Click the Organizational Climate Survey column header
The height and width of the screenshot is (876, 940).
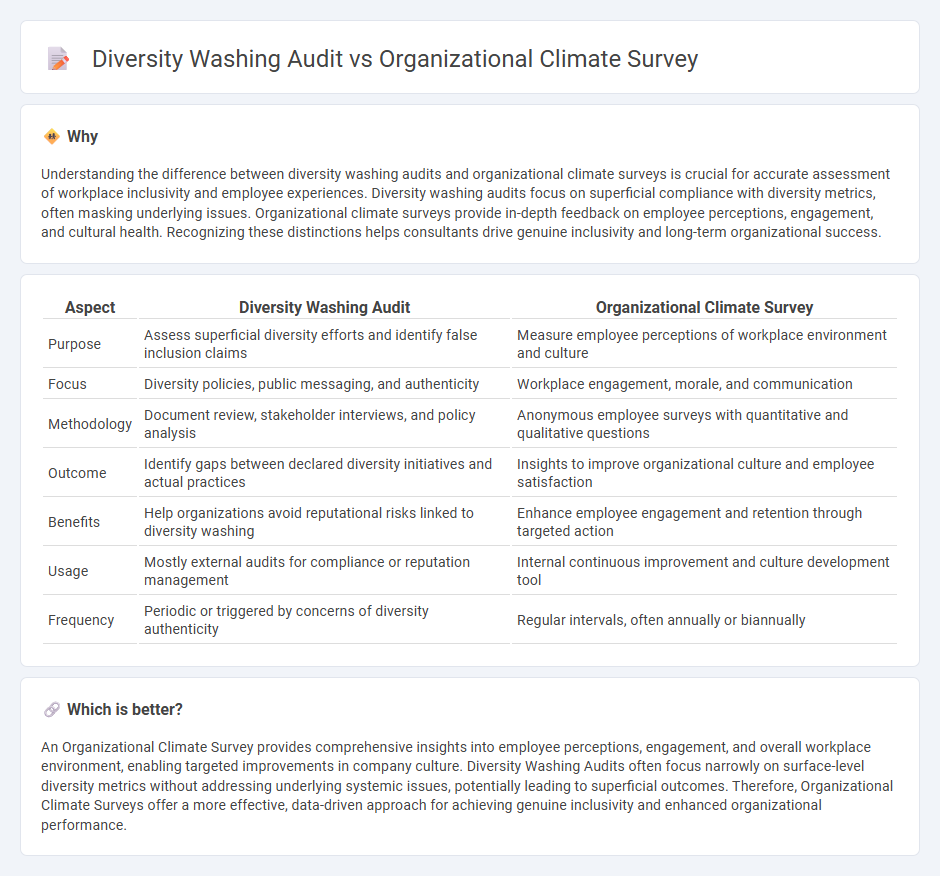coord(704,308)
